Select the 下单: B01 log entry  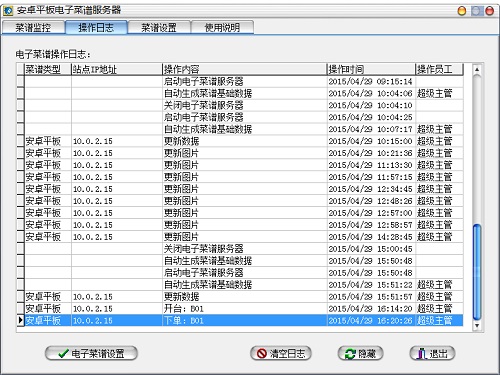(x=244, y=321)
